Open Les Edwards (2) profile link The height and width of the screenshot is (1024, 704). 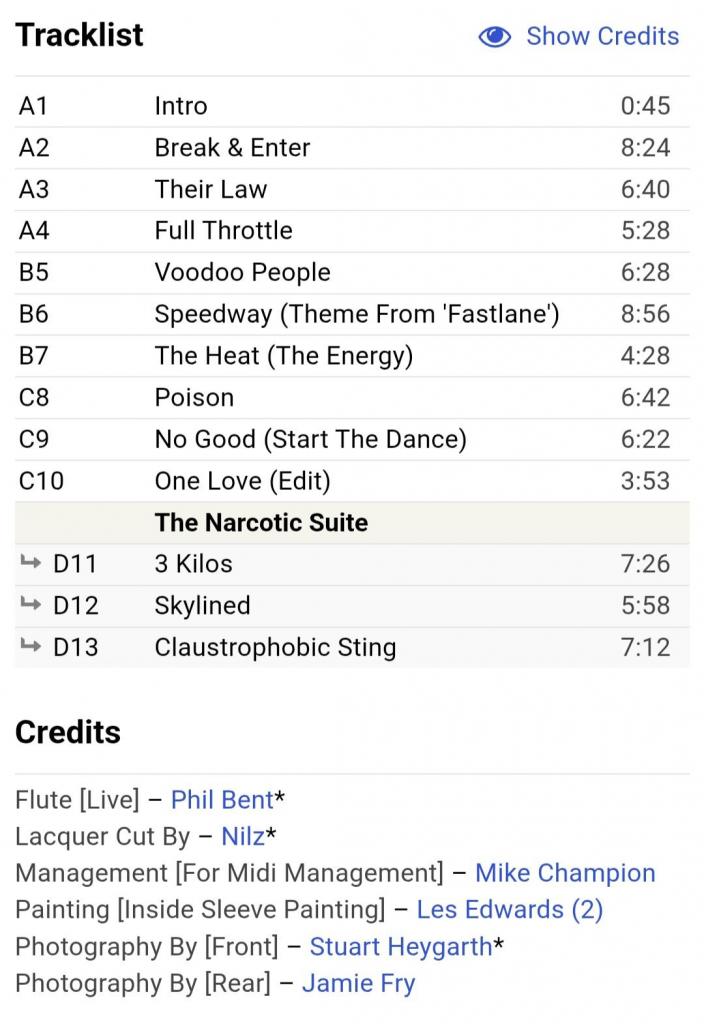click(509, 909)
